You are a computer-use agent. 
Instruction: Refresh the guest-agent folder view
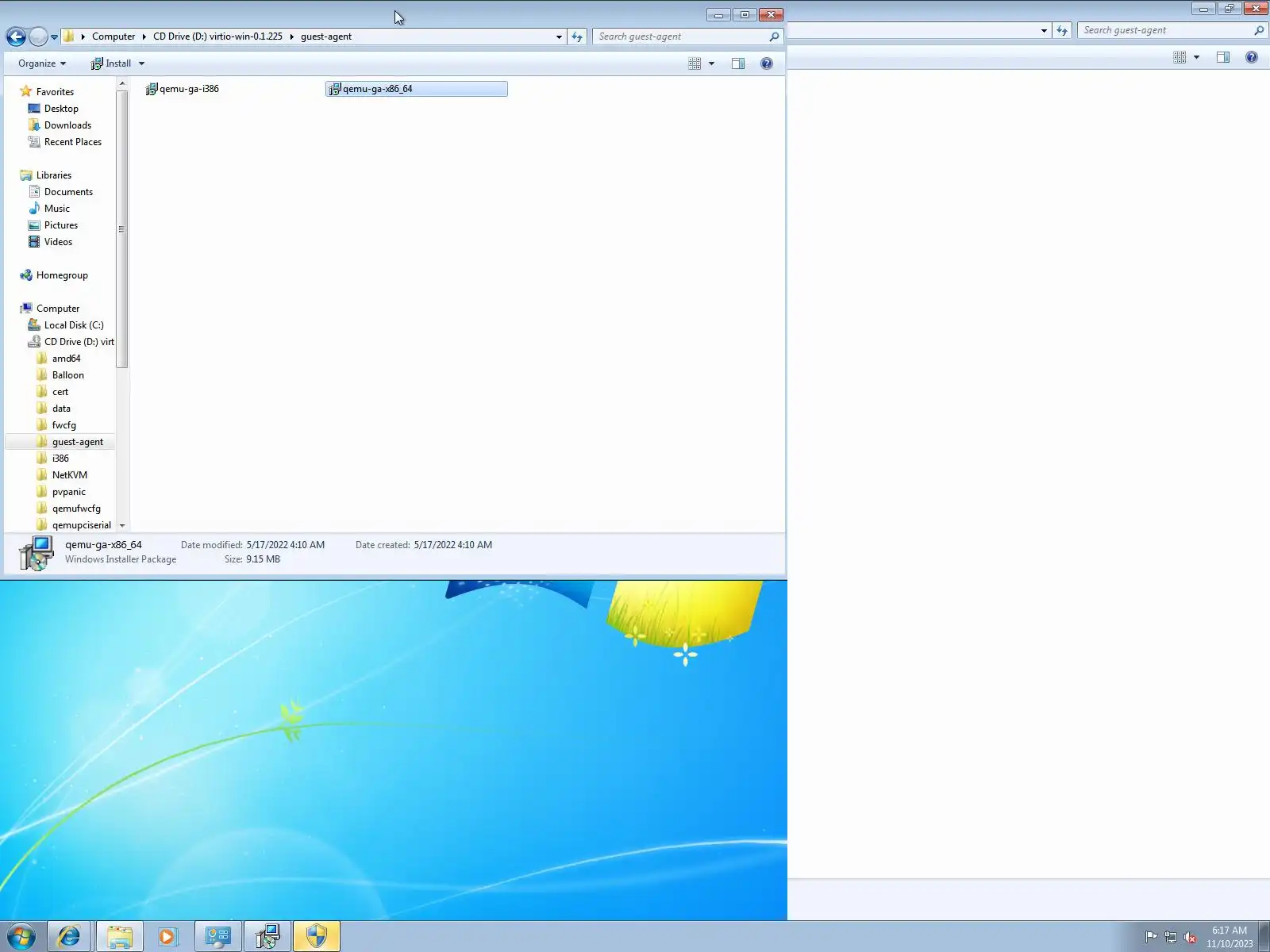coord(577,36)
